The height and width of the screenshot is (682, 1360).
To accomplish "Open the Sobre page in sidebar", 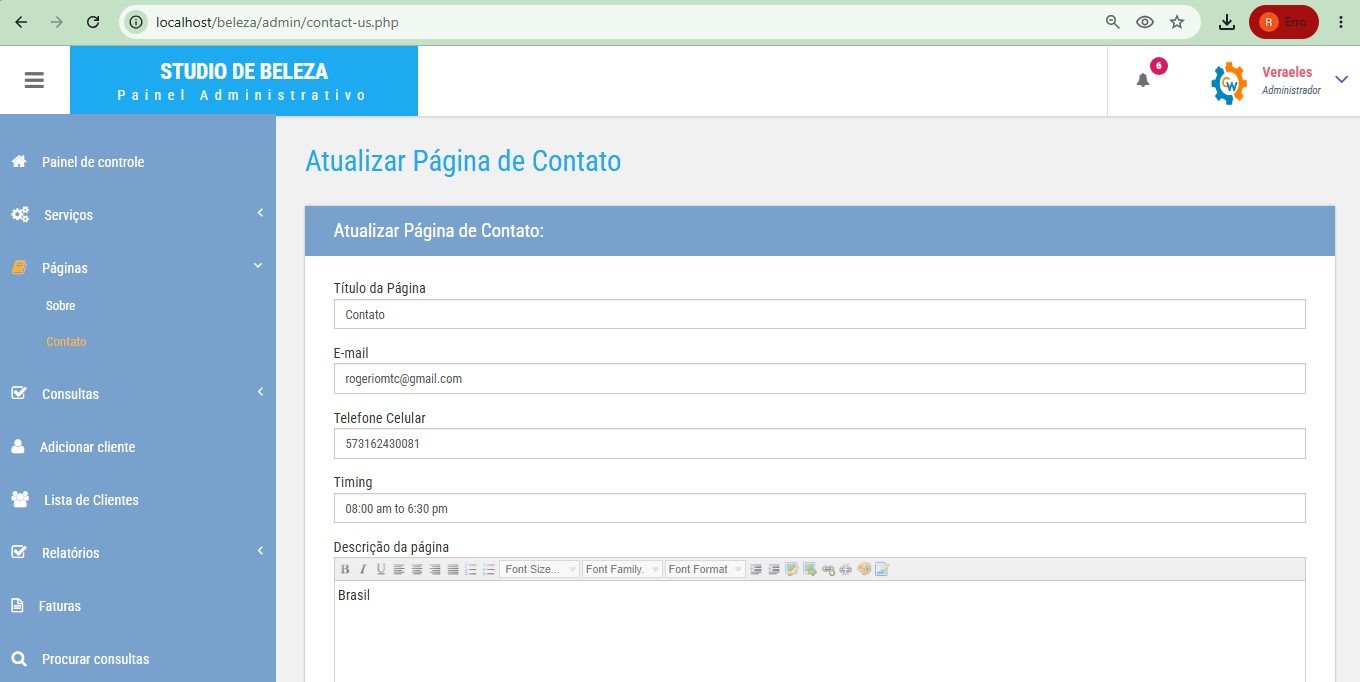I will (x=61, y=306).
